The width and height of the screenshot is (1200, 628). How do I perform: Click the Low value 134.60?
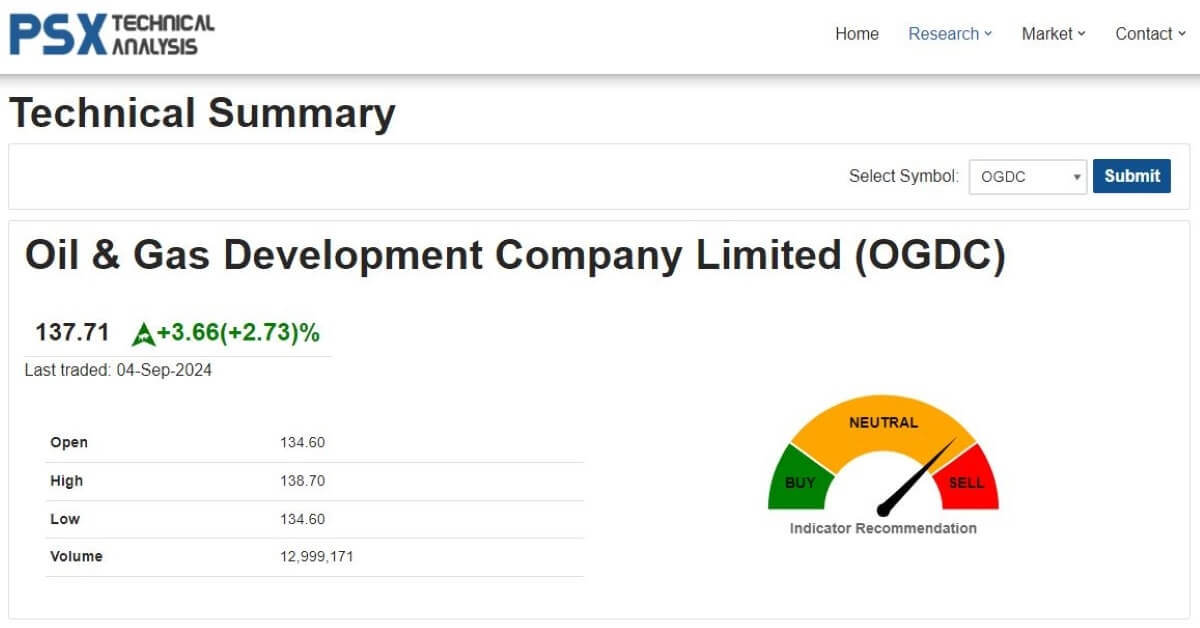point(302,519)
